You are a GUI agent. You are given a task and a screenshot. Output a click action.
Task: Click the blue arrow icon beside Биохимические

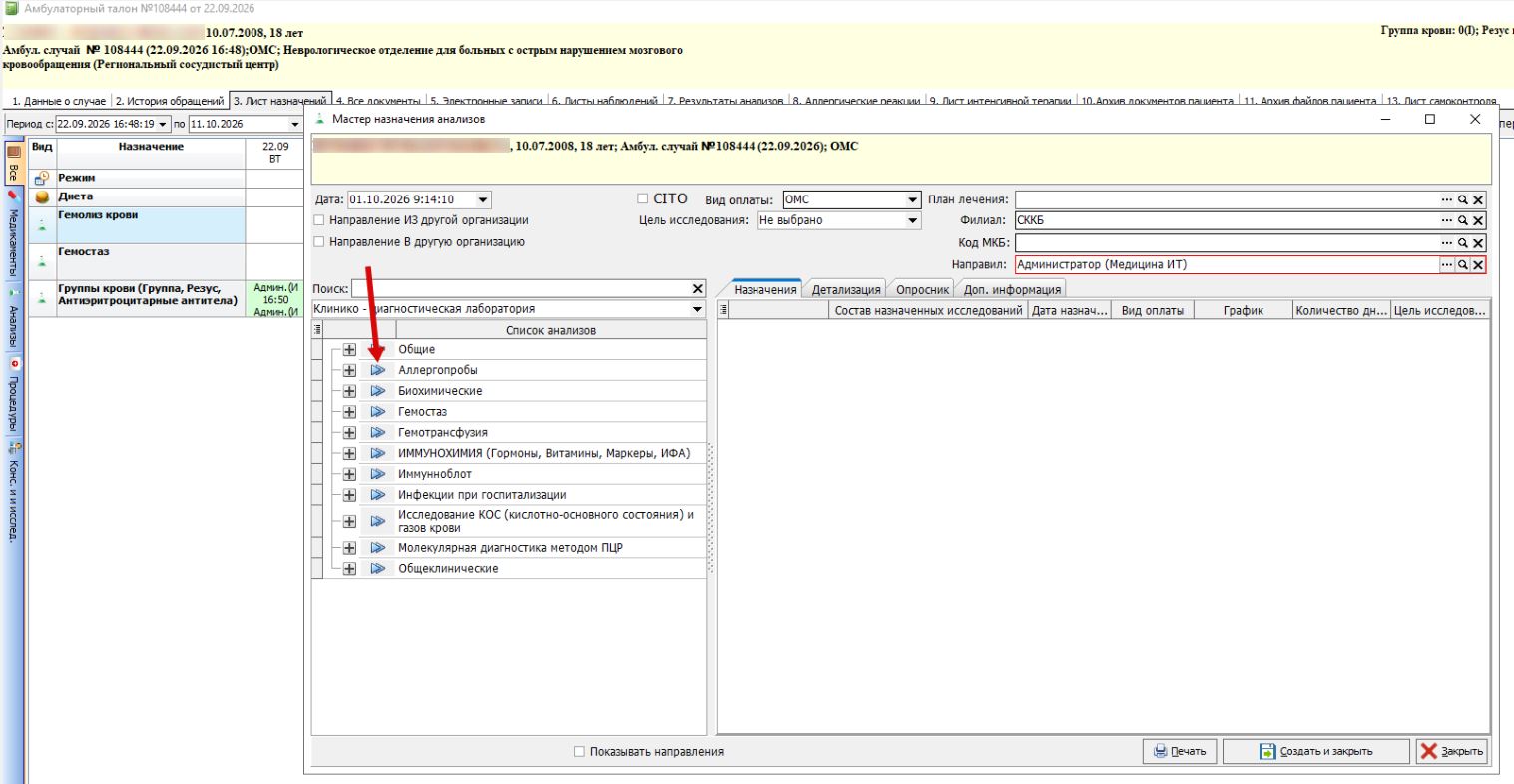377,391
